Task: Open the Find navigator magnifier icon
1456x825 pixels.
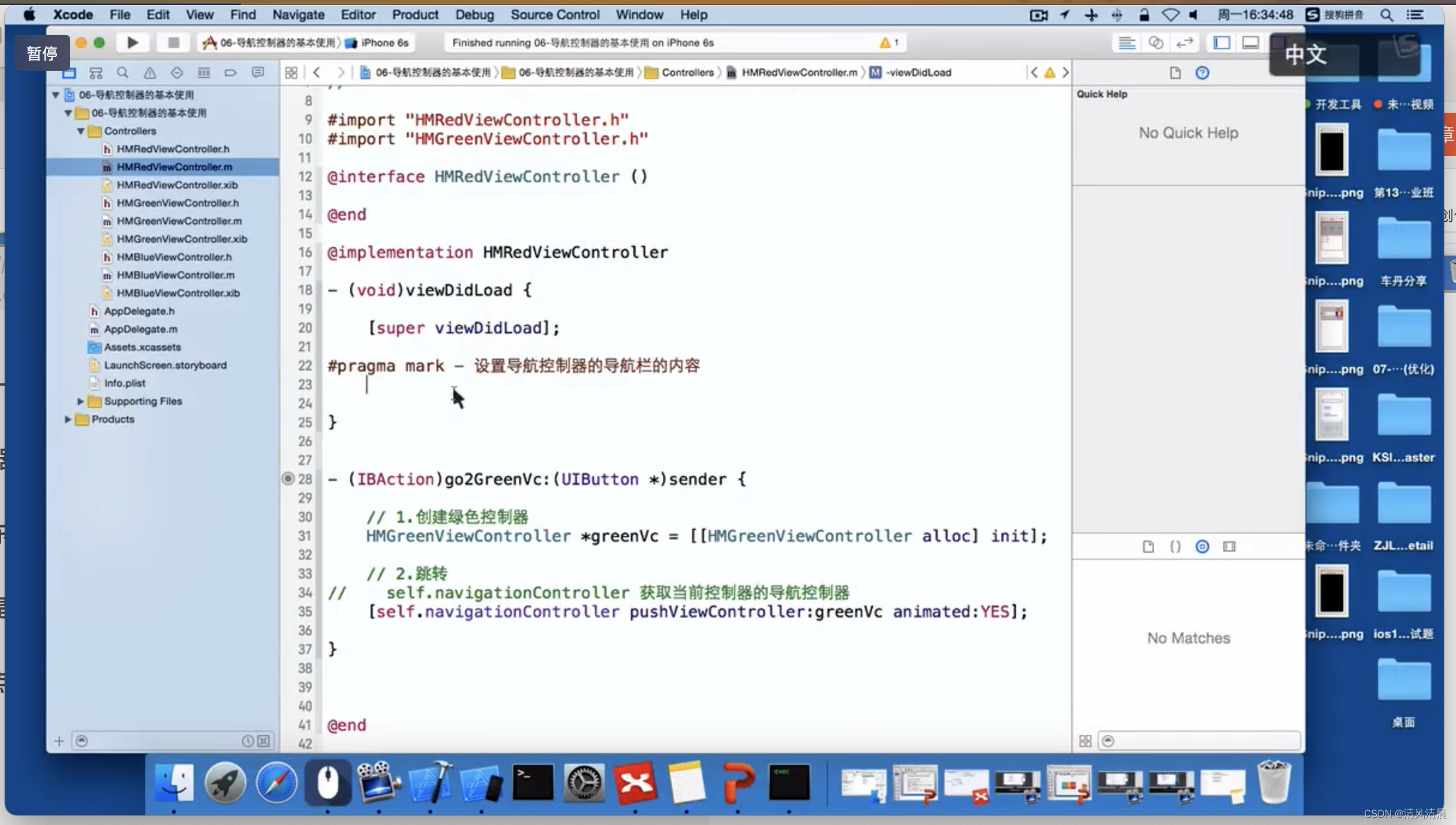Action: click(x=122, y=73)
